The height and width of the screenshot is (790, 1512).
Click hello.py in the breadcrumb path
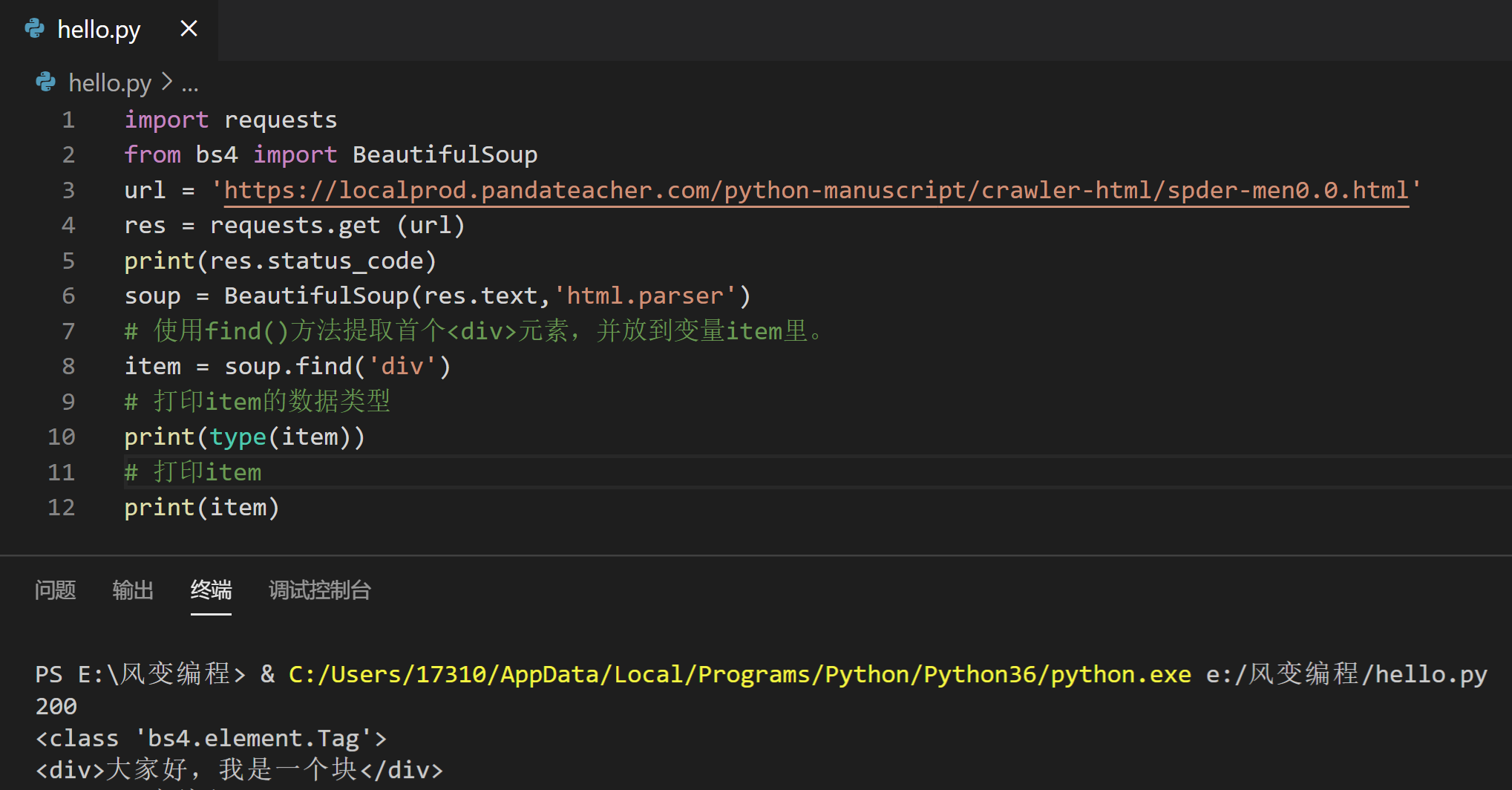[x=110, y=82]
